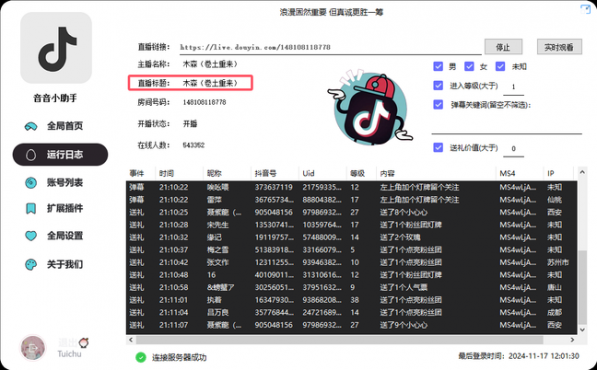Click the 实时观看 button
Screen dimensions: 597x370
[x=559, y=47]
